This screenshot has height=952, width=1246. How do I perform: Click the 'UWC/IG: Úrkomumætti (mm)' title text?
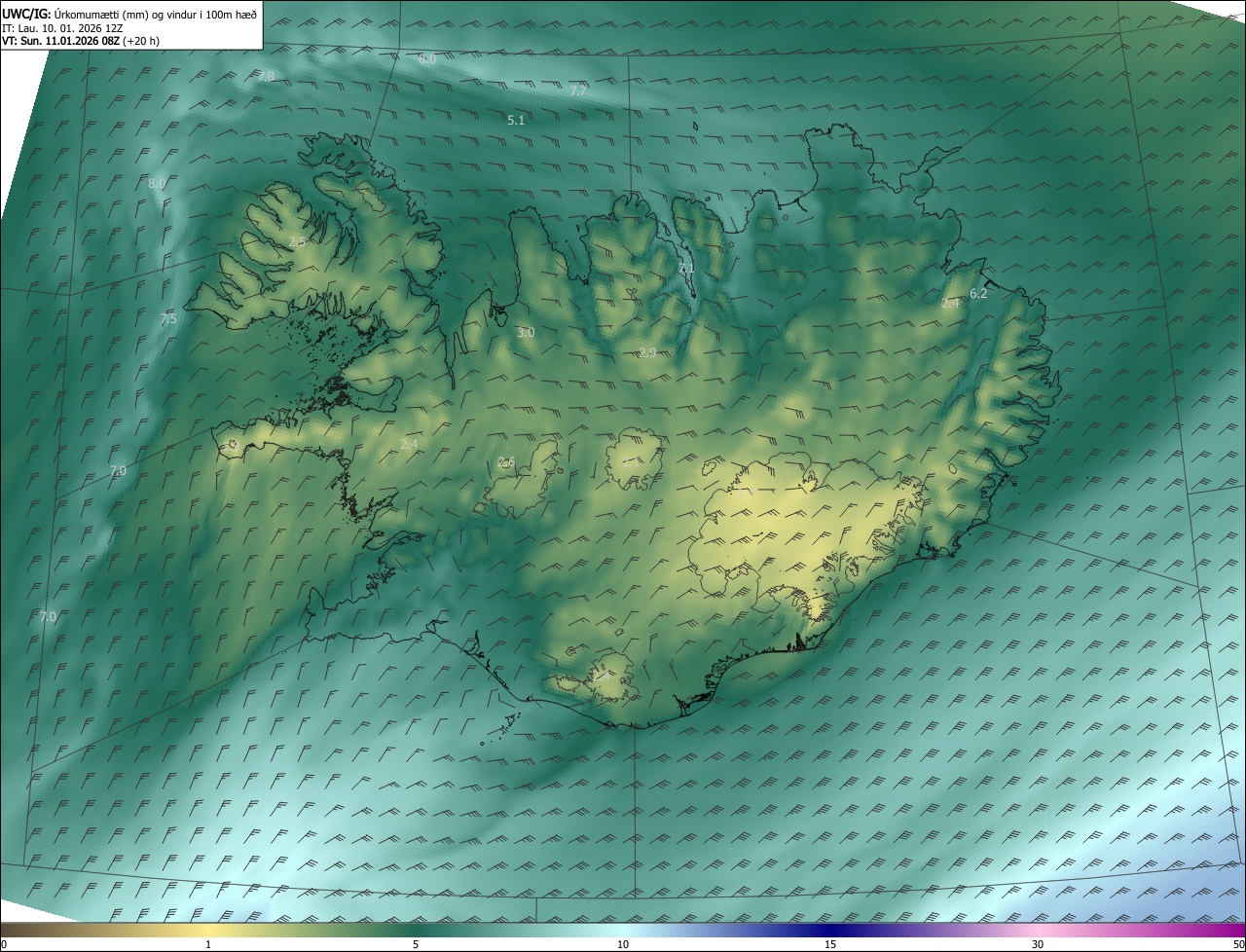(x=77, y=14)
